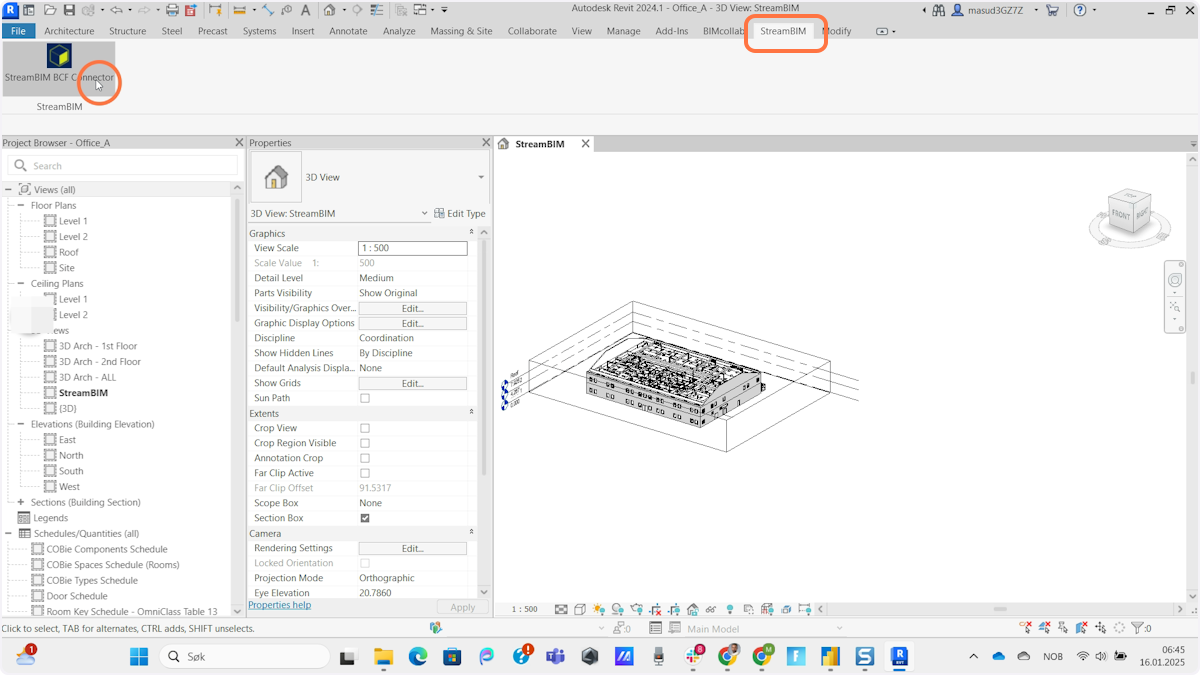1200x675 pixels.
Task: Open Default 3D View house icon
Action: point(329,10)
